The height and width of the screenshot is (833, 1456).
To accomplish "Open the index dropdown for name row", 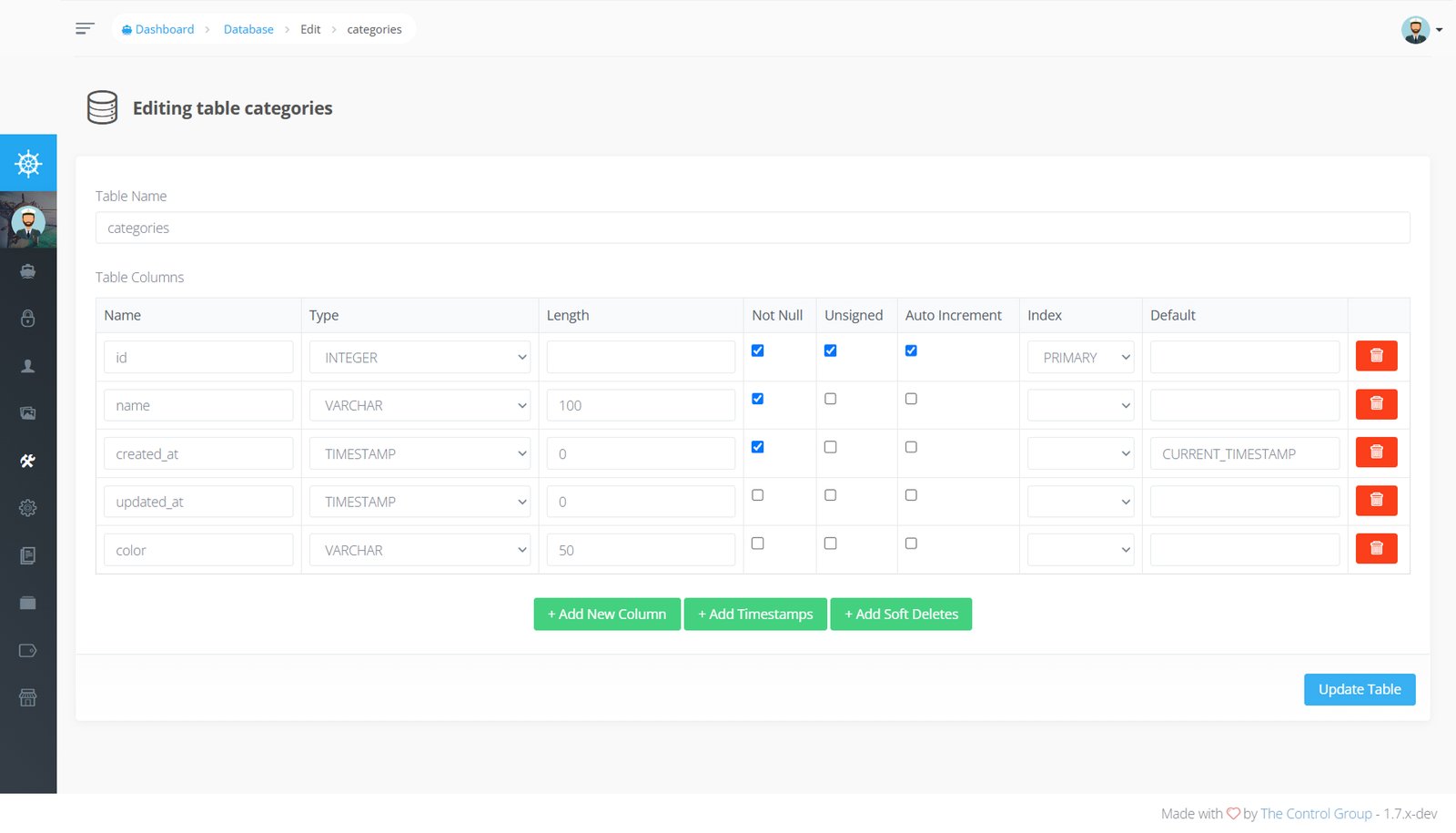I will coord(1080,405).
